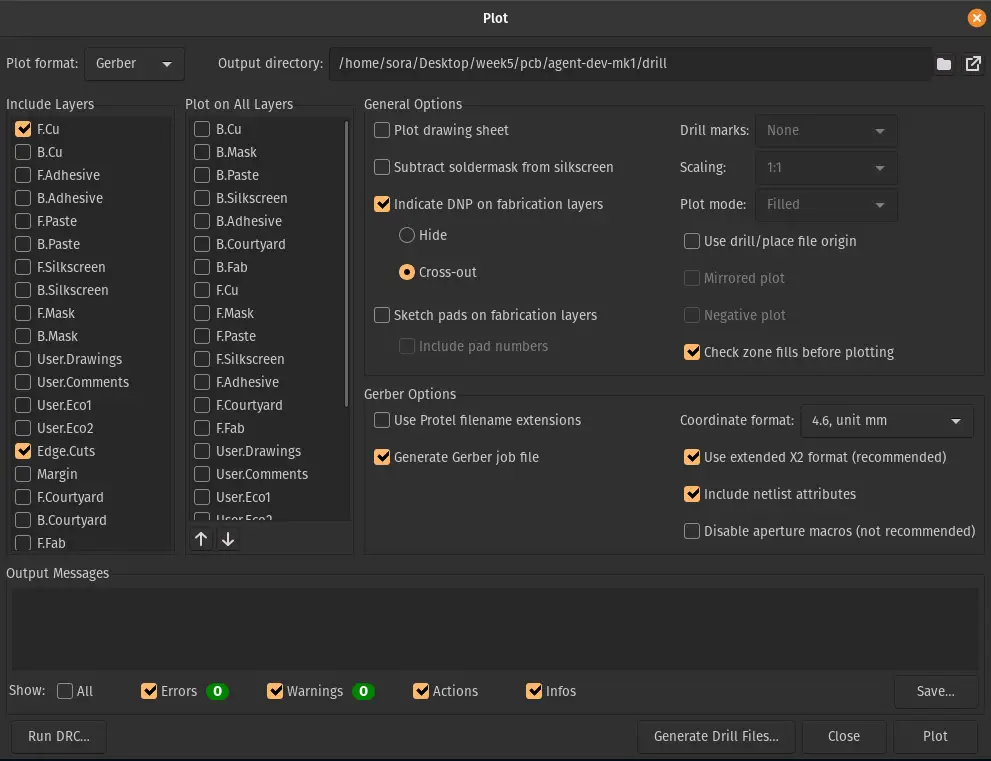This screenshot has height=761, width=991.
Task: Click the move layer down arrow
Action: (x=228, y=540)
